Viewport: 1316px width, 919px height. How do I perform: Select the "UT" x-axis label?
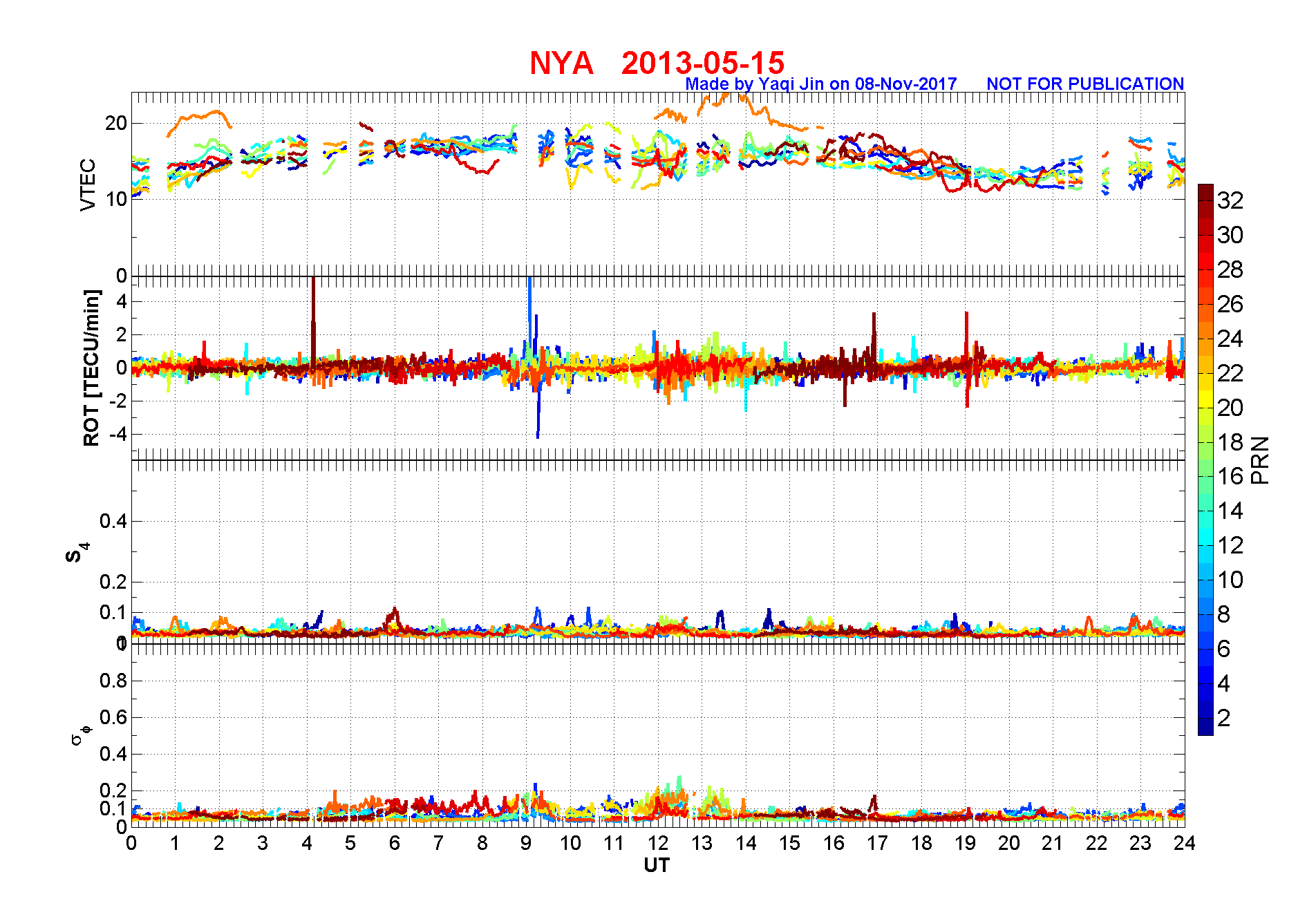(x=657, y=865)
